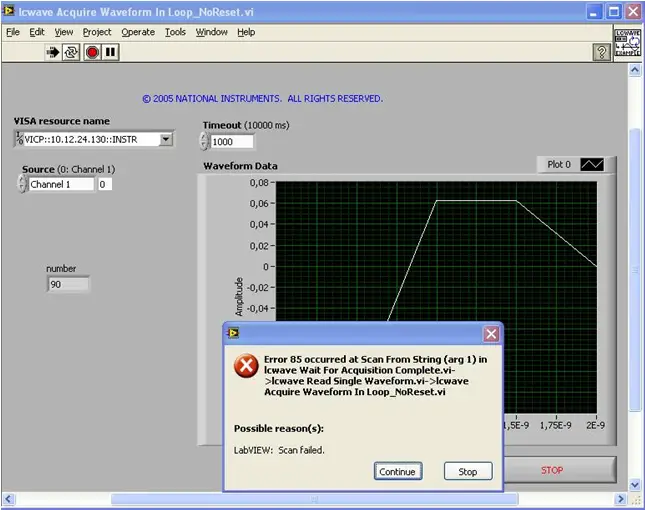Click the LabVIEW icon in error dialog

point(233,333)
